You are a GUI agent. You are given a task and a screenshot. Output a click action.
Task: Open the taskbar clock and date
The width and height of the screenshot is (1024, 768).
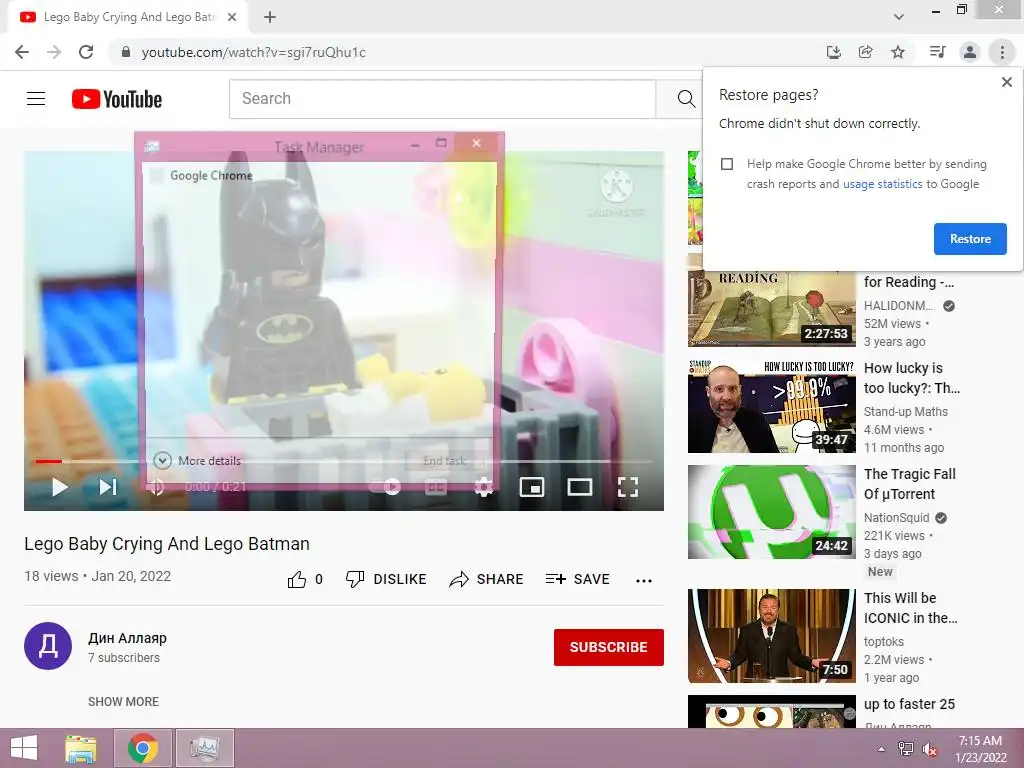[980, 749]
